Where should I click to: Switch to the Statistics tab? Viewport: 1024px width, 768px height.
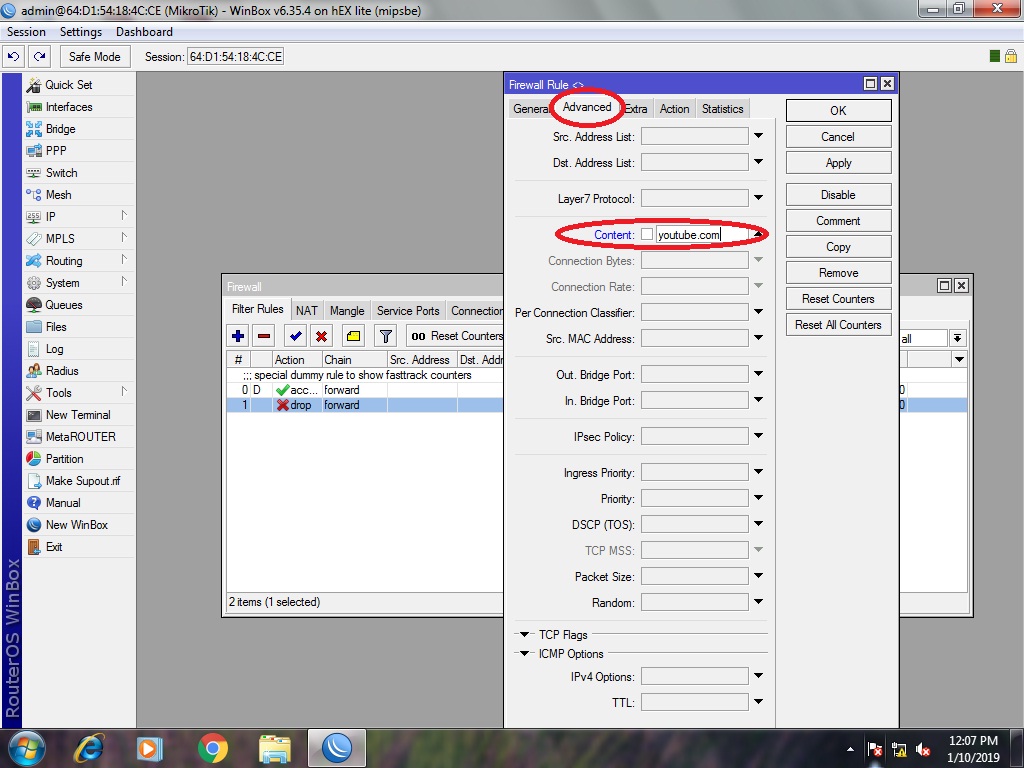(x=722, y=109)
